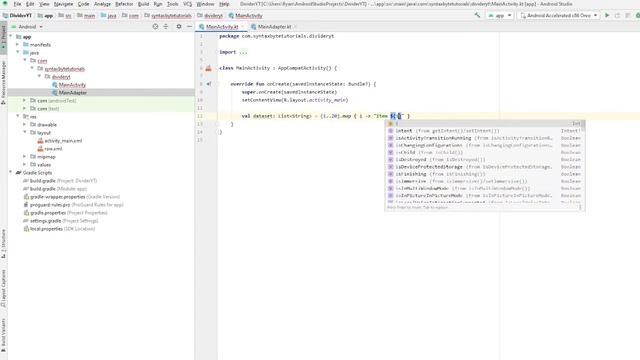This screenshot has width=640, height=360.
Task: Open the File menu
Action: pyautogui.click(x=17, y=4)
